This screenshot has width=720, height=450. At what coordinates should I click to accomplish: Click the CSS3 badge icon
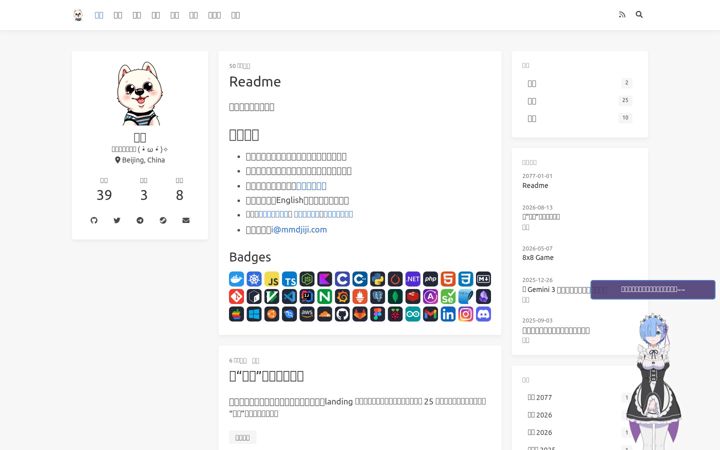point(466,279)
